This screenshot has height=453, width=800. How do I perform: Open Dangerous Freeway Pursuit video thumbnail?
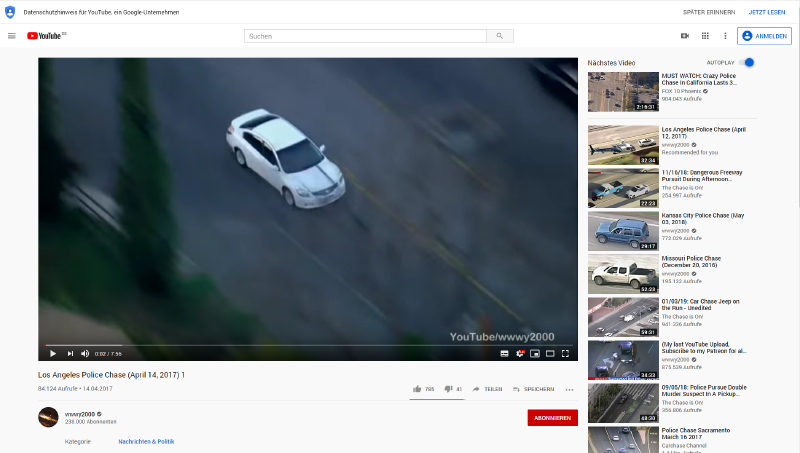pyautogui.click(x=623, y=188)
